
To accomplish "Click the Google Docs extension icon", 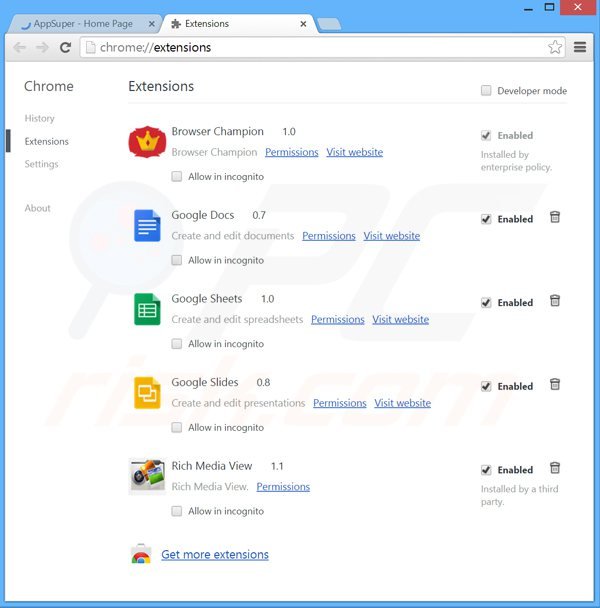I will [147, 225].
